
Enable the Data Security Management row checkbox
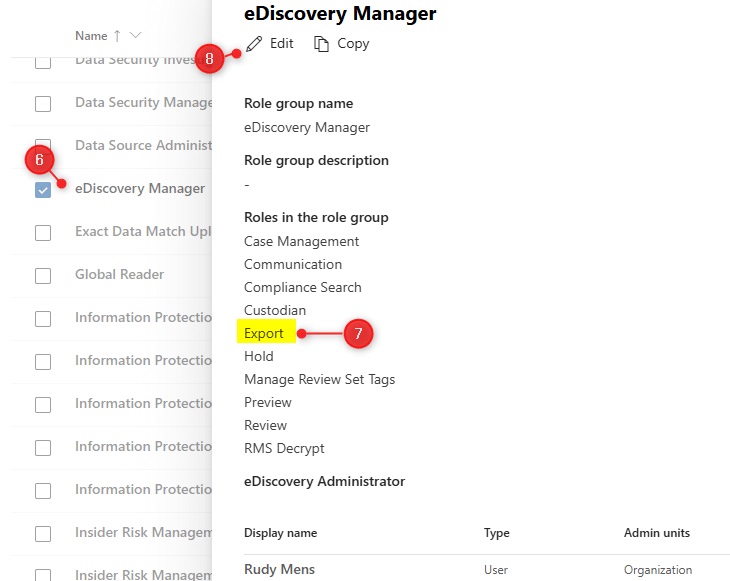pos(43,104)
